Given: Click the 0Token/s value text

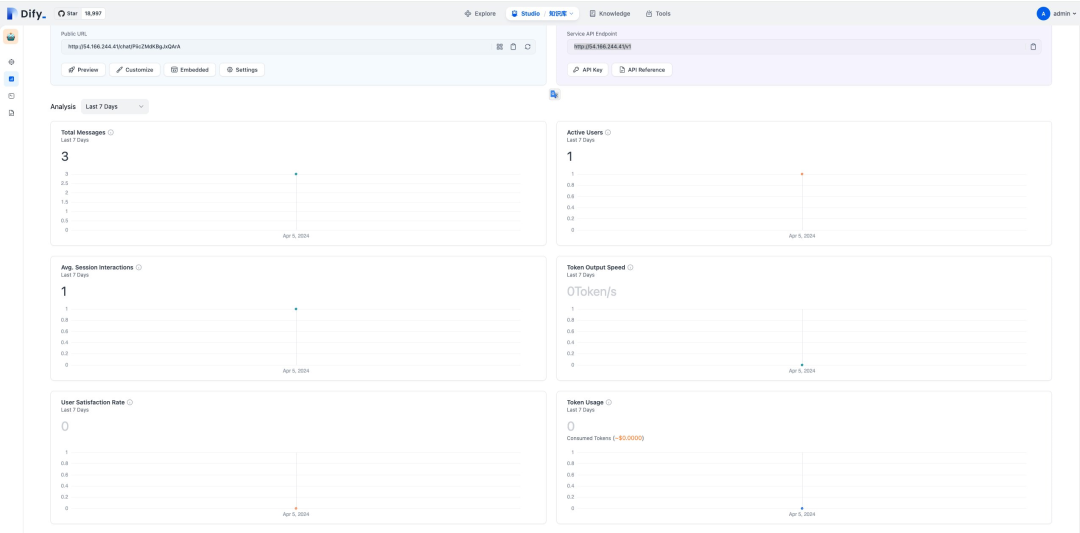Looking at the screenshot, I should coord(592,291).
